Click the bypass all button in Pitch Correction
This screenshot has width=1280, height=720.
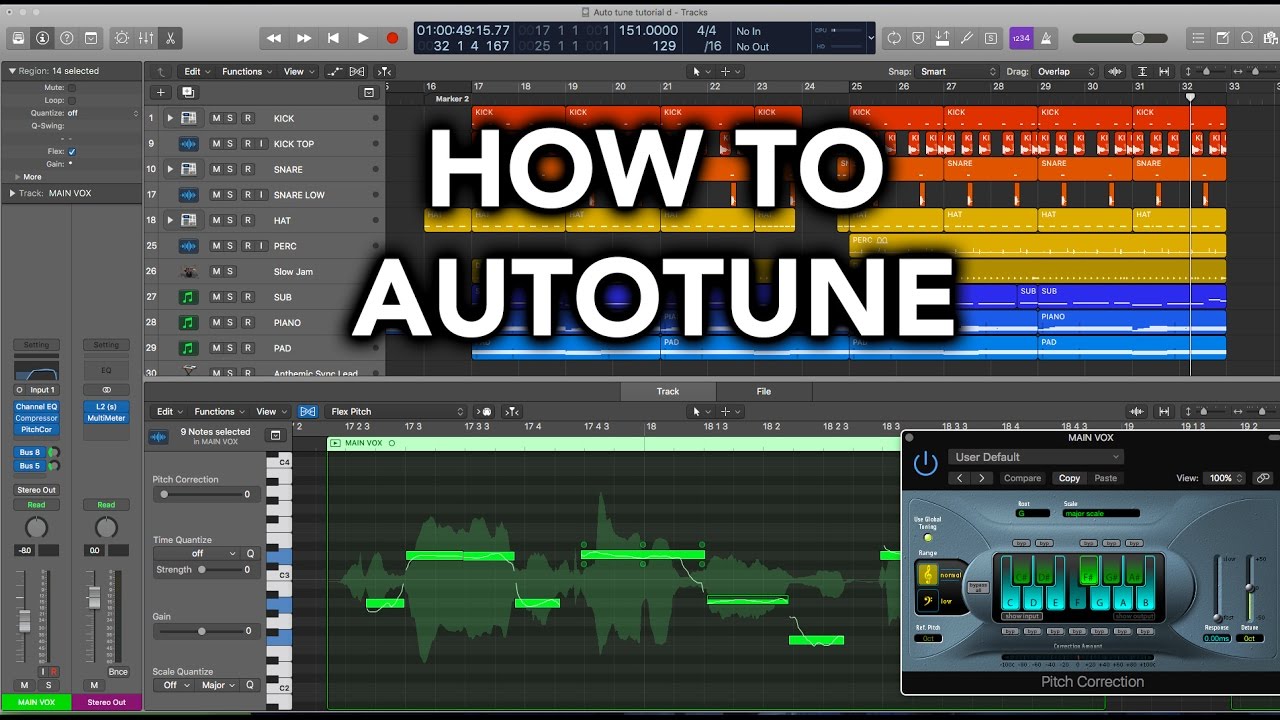click(x=978, y=587)
